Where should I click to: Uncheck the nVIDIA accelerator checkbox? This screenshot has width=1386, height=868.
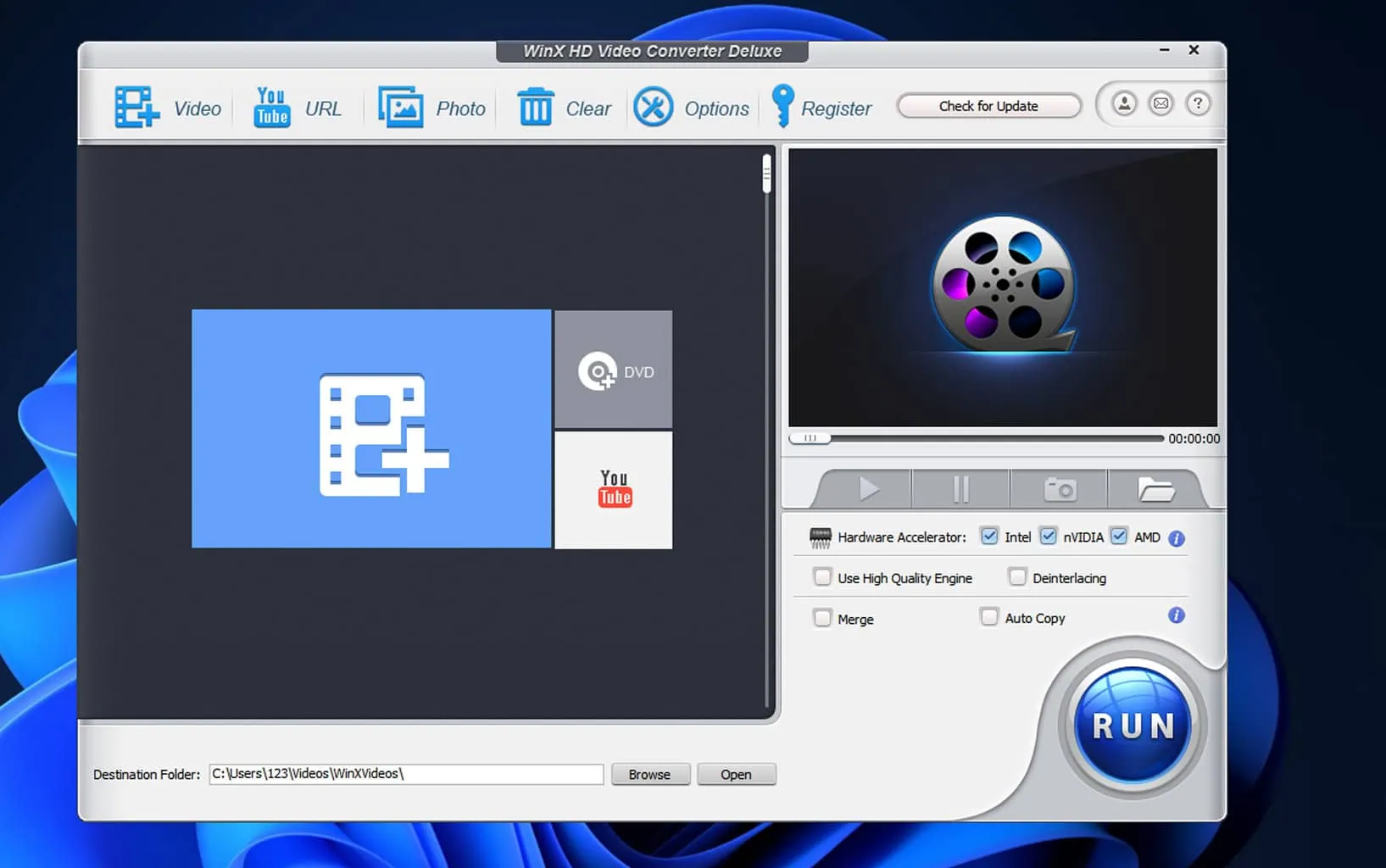(1049, 537)
